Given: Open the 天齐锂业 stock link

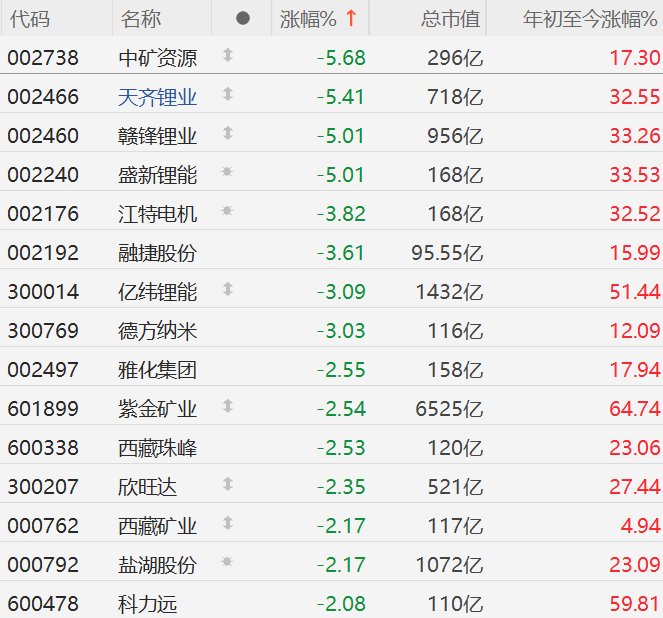Looking at the screenshot, I should click(157, 97).
